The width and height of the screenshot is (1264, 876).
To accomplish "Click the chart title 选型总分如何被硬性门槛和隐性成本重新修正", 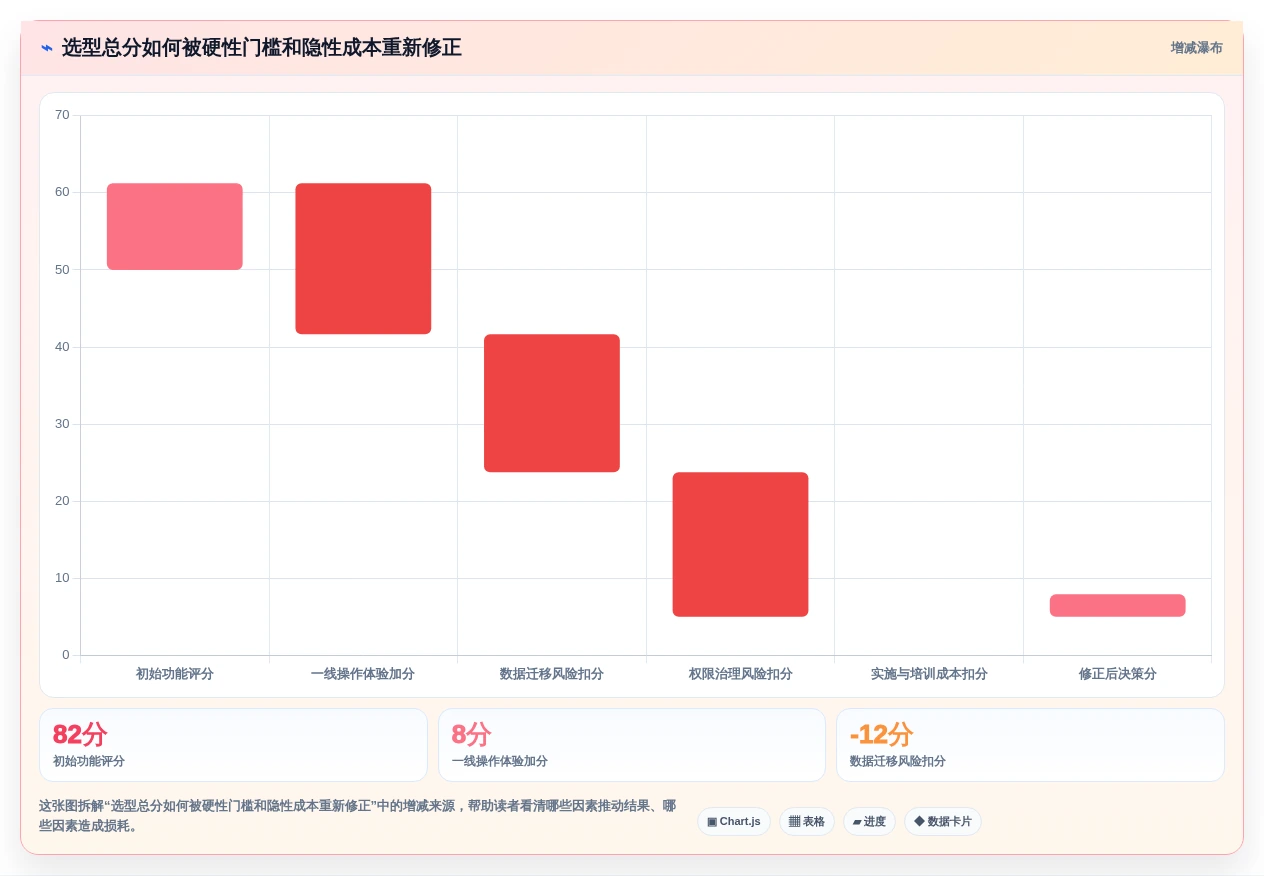I will [262, 48].
